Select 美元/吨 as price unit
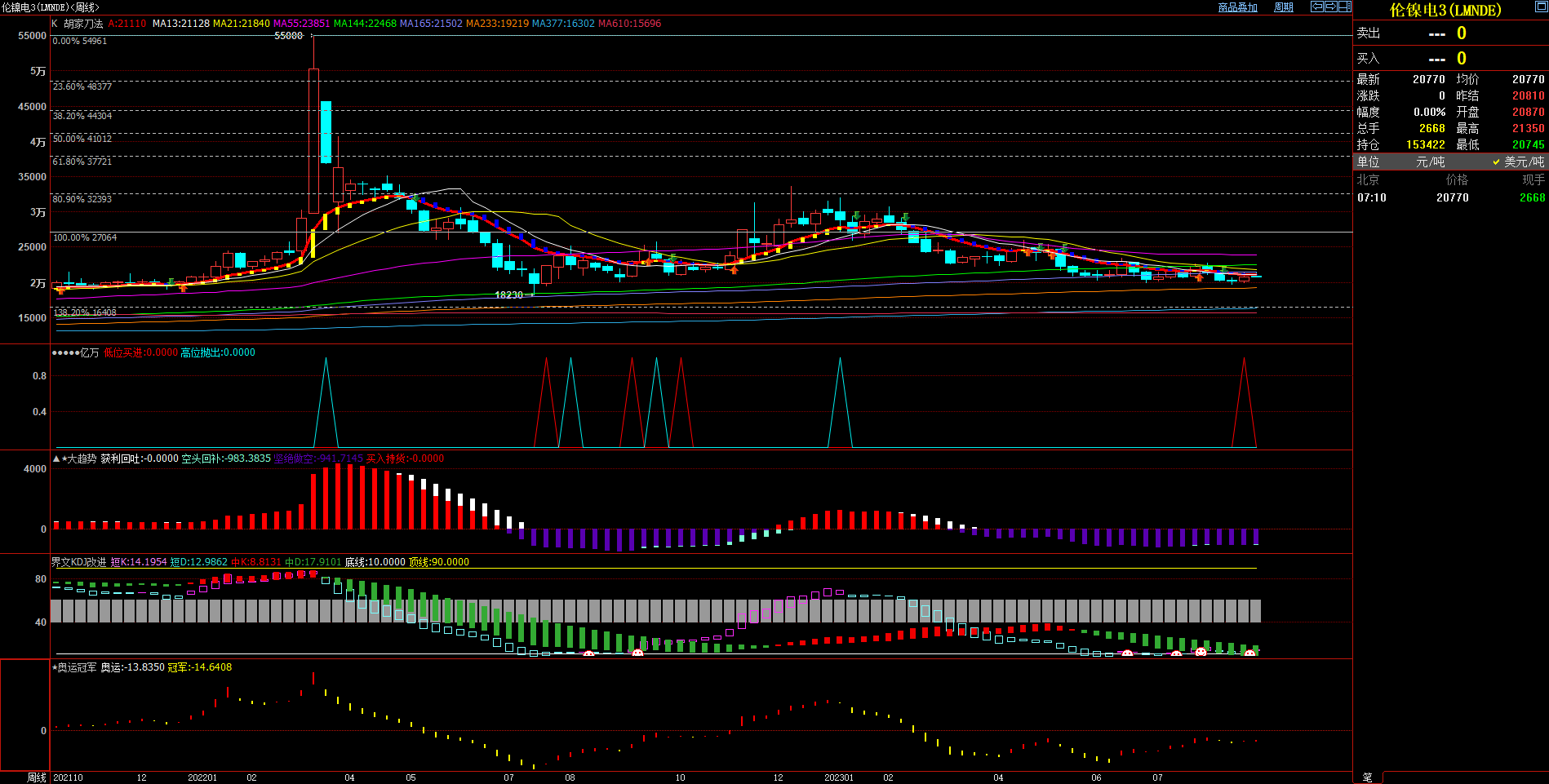This screenshot has height=784, width=1549. pyautogui.click(x=1523, y=162)
